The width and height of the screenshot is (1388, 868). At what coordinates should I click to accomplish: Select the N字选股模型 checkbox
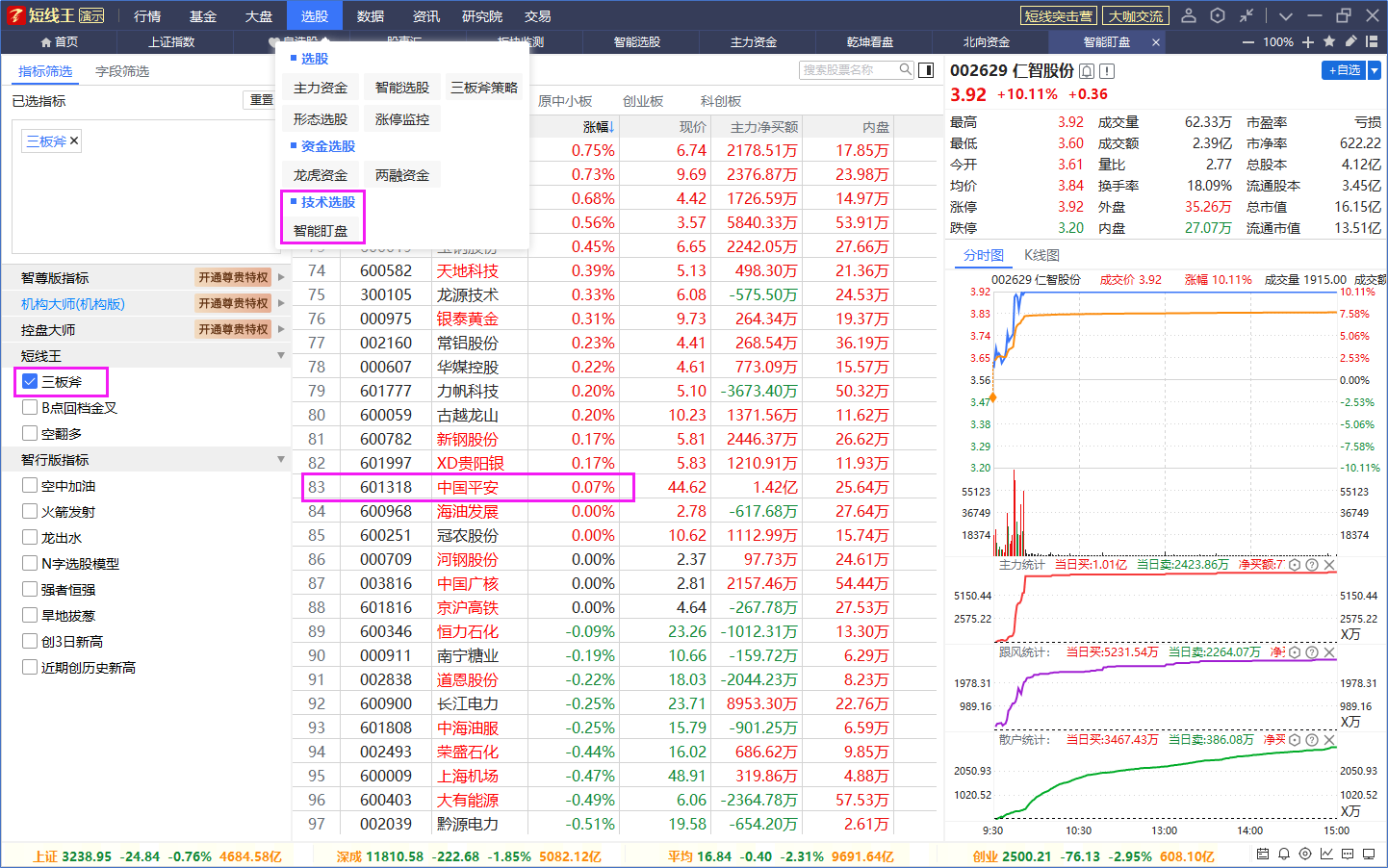tap(30, 564)
